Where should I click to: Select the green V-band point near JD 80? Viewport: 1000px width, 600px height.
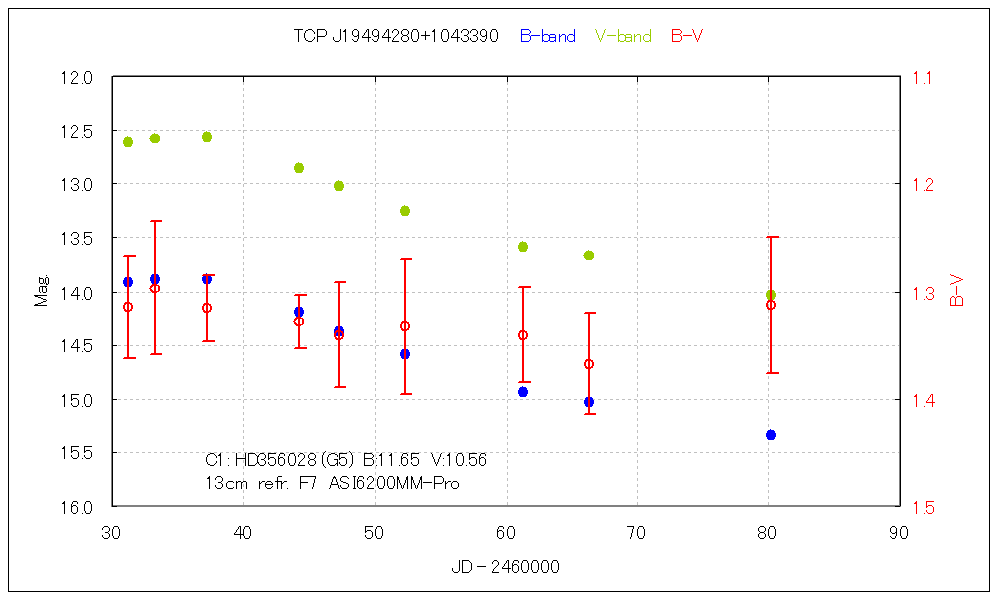[771, 295]
